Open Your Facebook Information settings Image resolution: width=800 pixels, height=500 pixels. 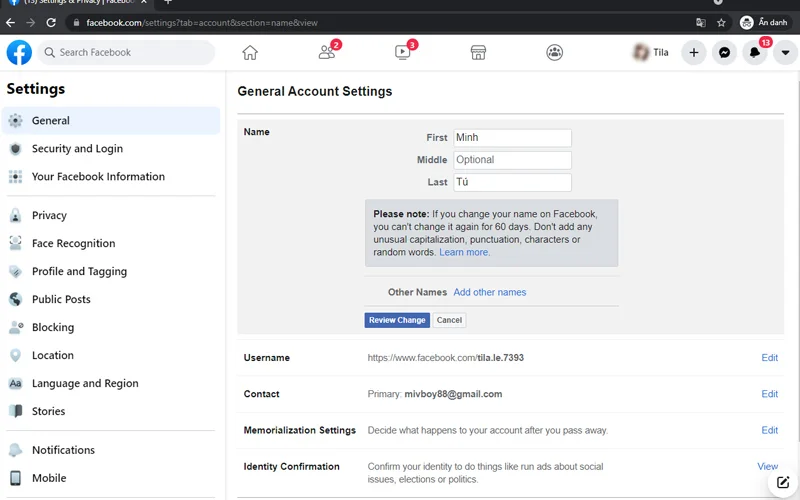(x=111, y=177)
